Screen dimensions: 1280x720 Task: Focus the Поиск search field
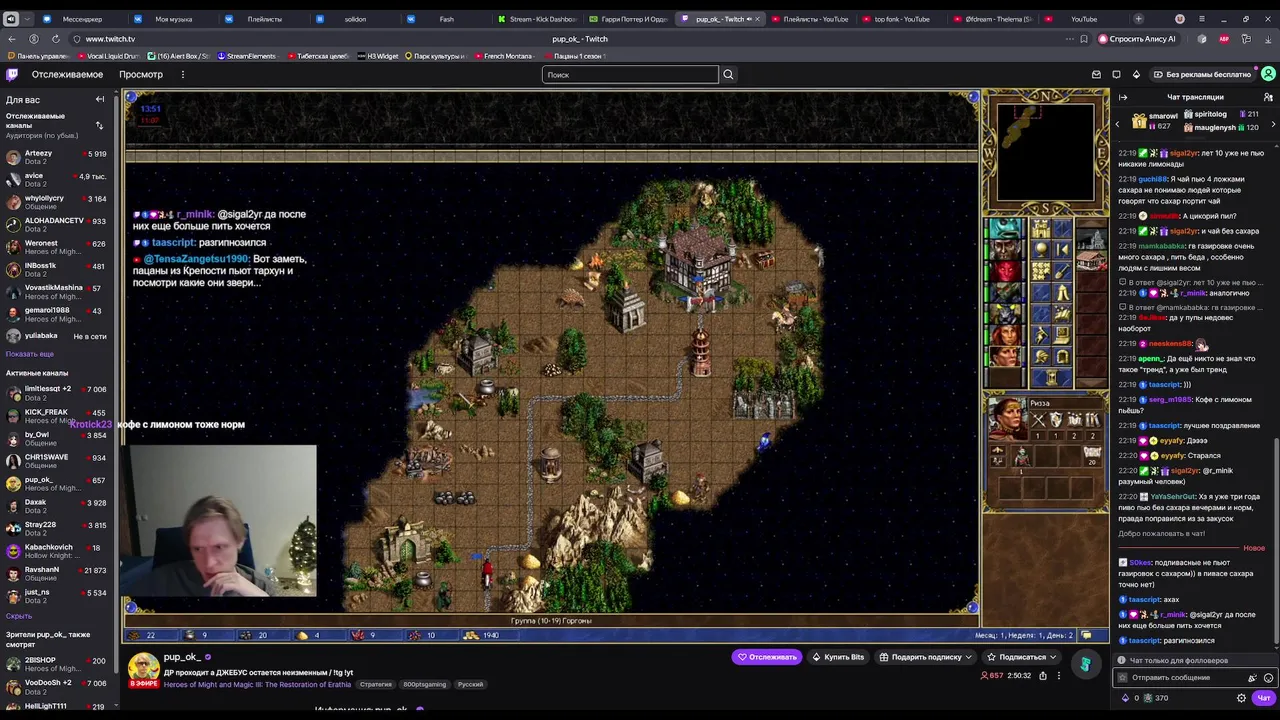pyautogui.click(x=630, y=74)
